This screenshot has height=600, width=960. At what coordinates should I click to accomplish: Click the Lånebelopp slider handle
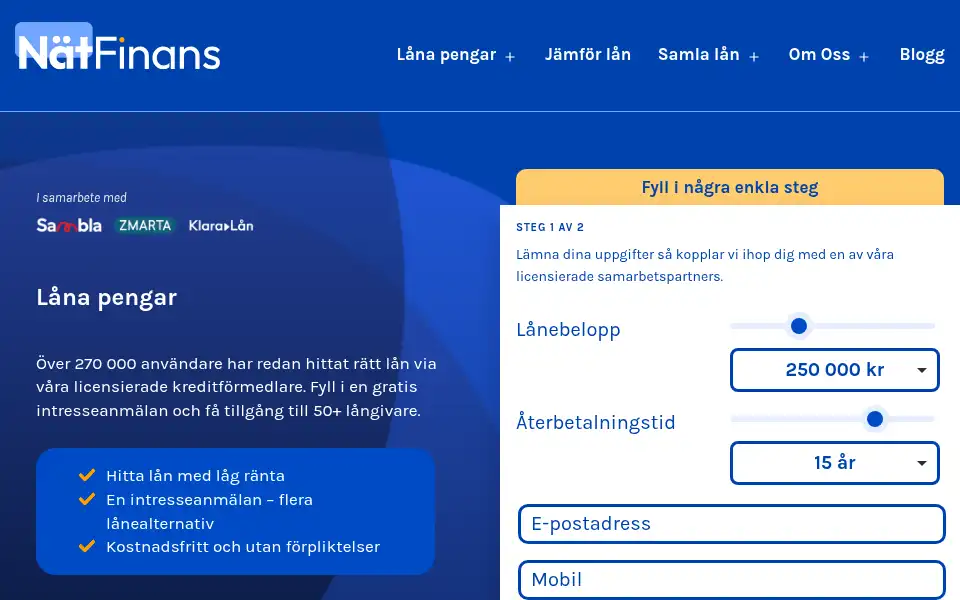click(798, 326)
